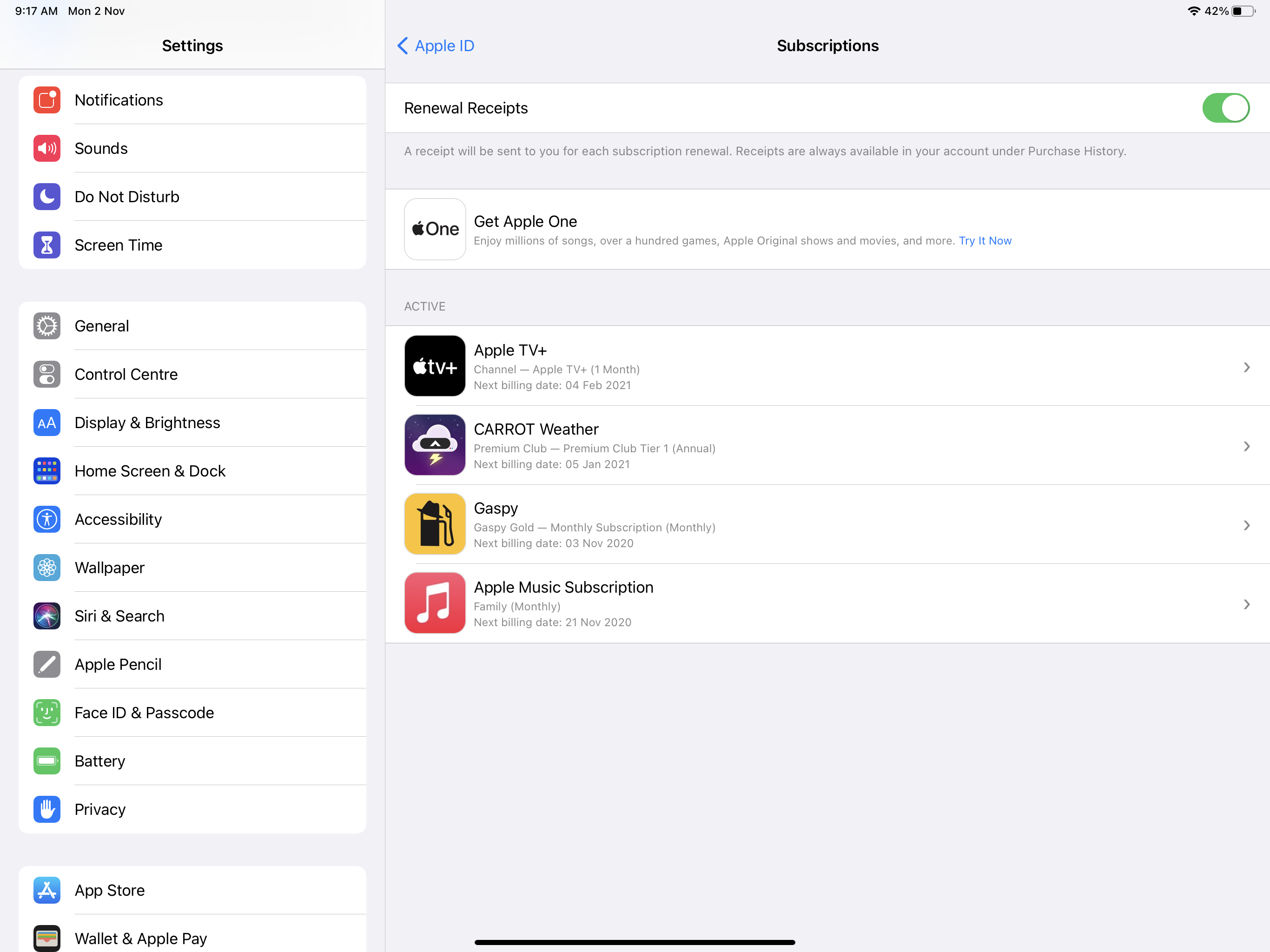Tap the Accessibility figure icon
Image resolution: width=1270 pixels, height=952 pixels.
coord(47,519)
